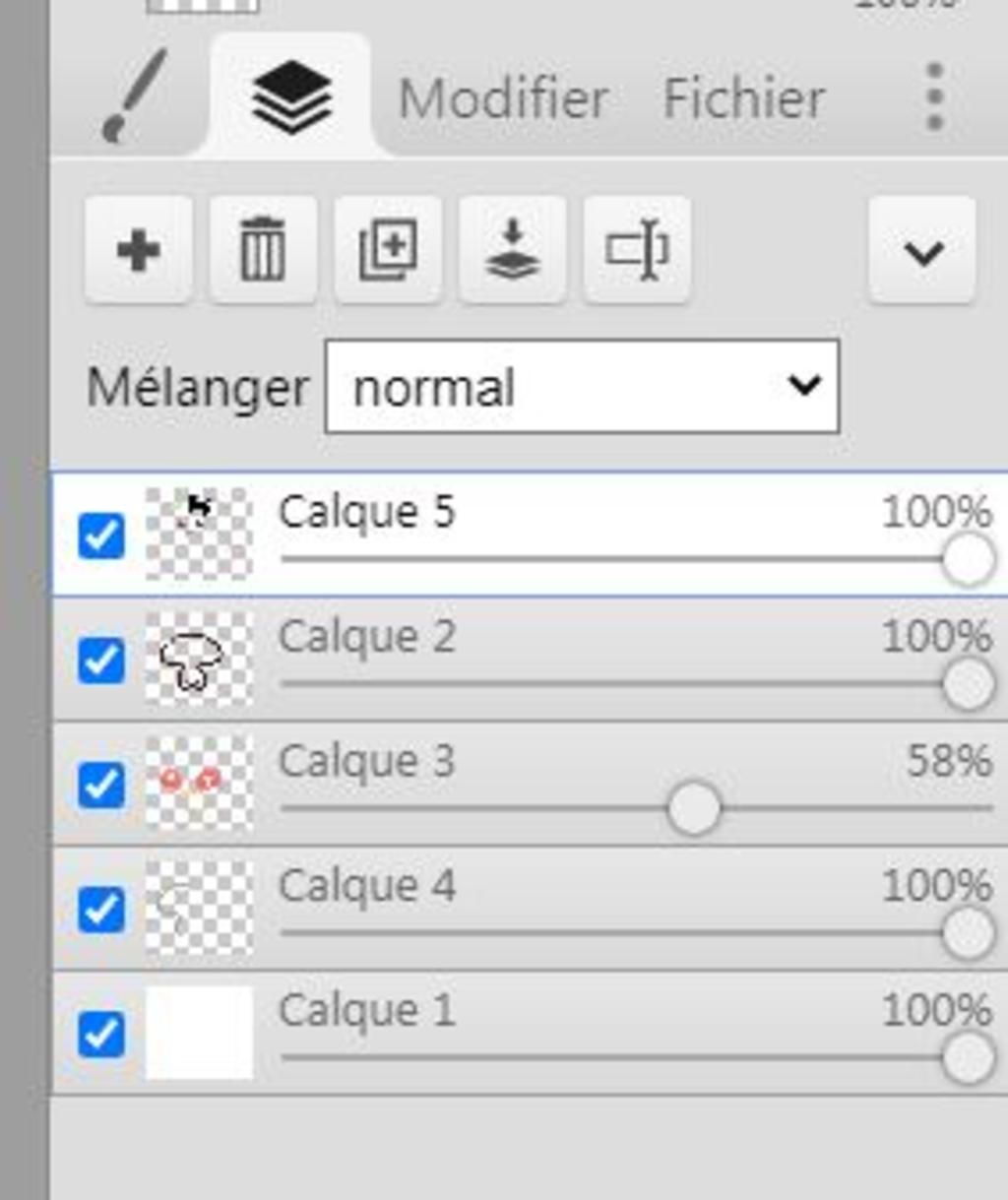Switch to the brush tool tab

[133, 96]
